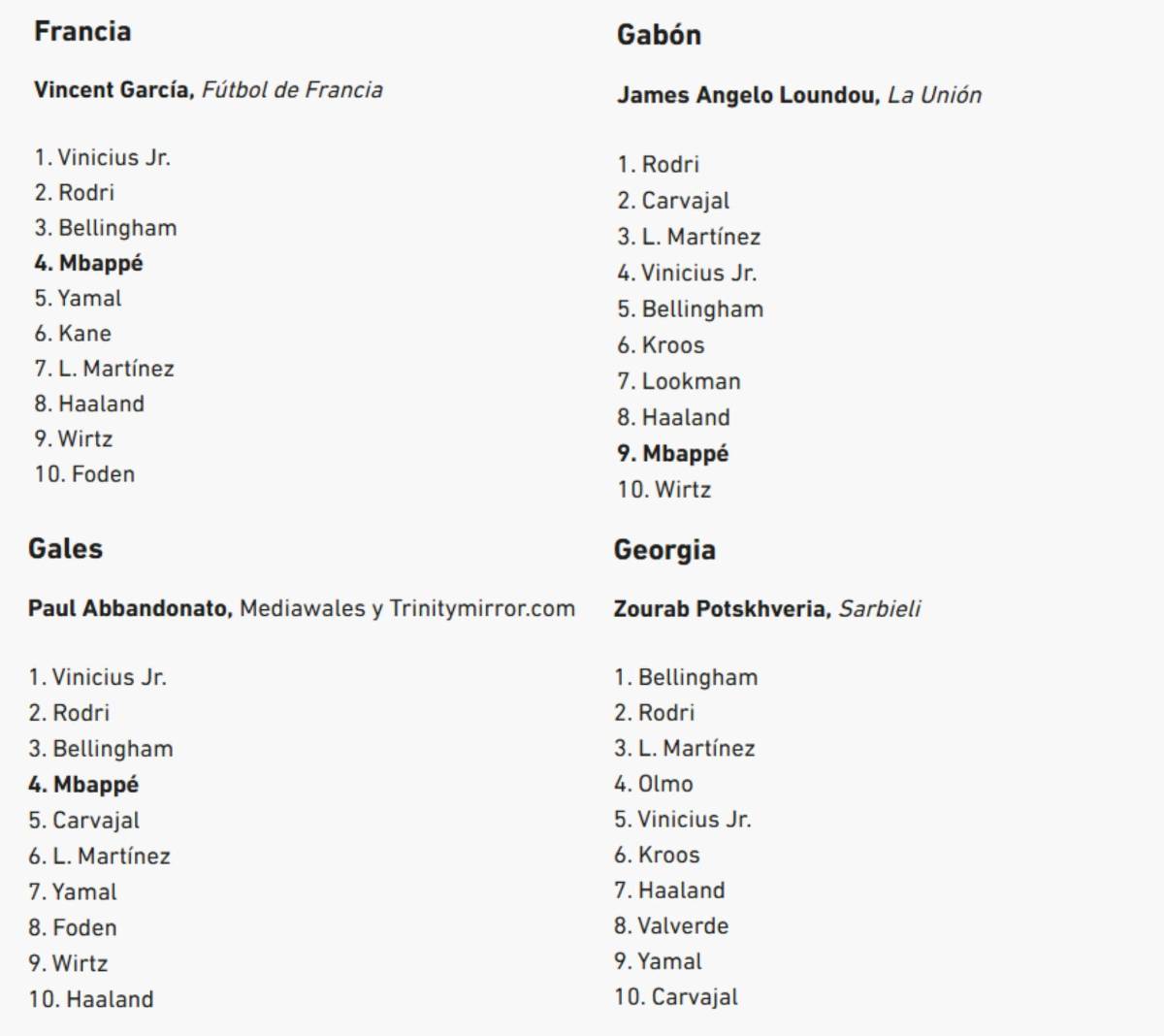Select 6. Kane in Francia list
Screen dimensions: 1164x1036
click(x=73, y=334)
